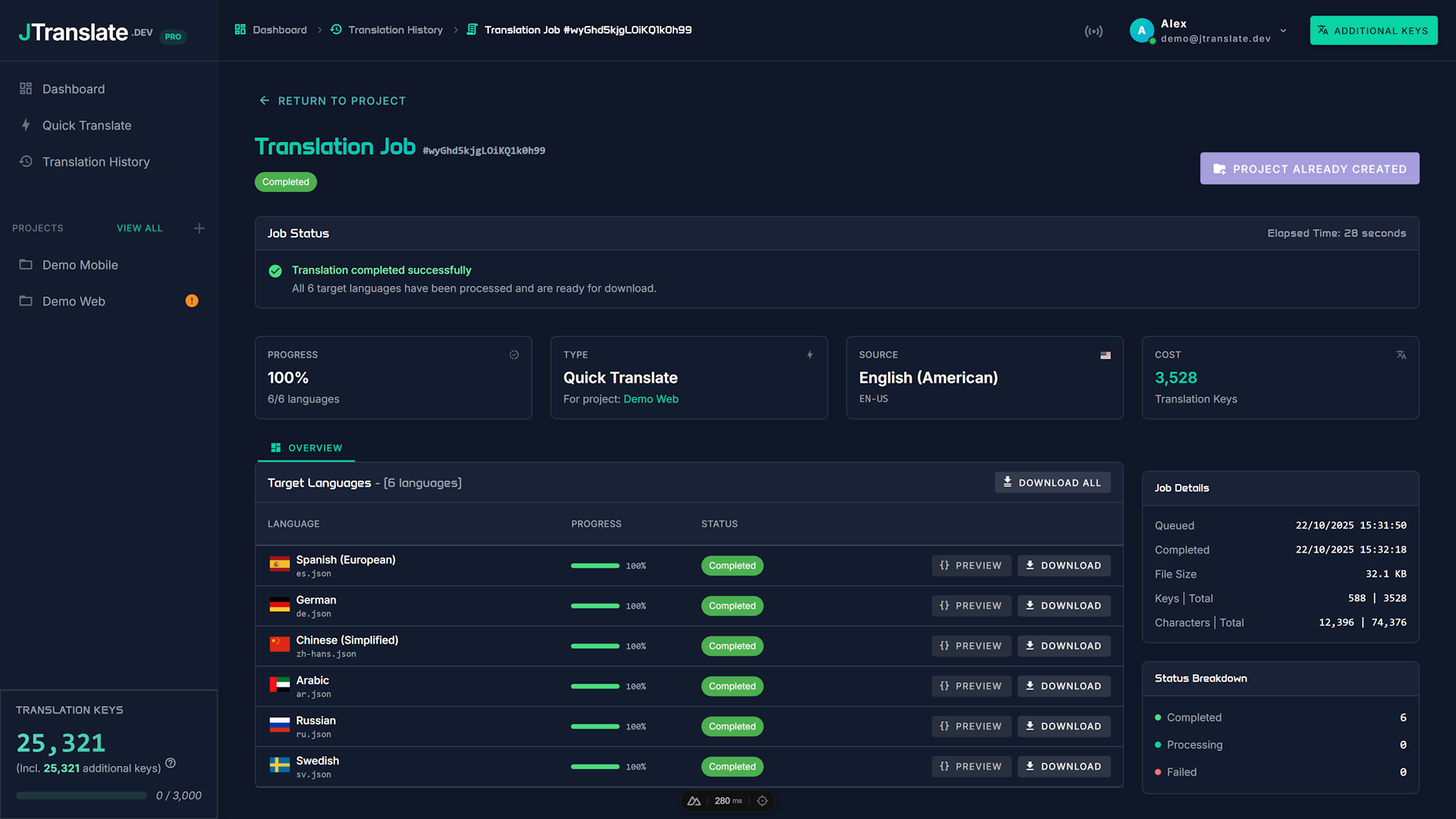Open Translation History via the clock icon
The height and width of the screenshot is (819, 1456).
click(x=25, y=162)
